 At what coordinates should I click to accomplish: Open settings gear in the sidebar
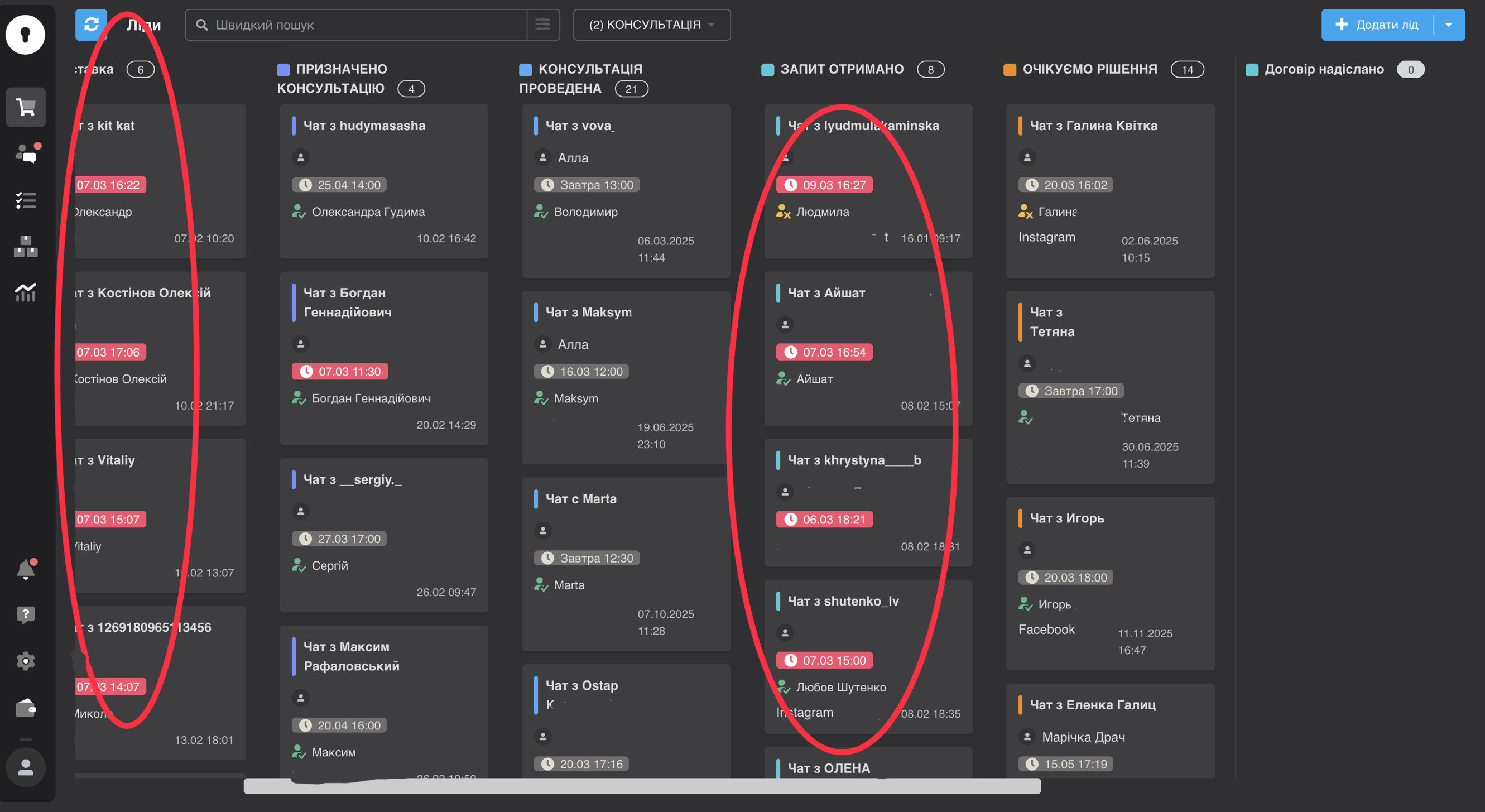tap(26, 660)
